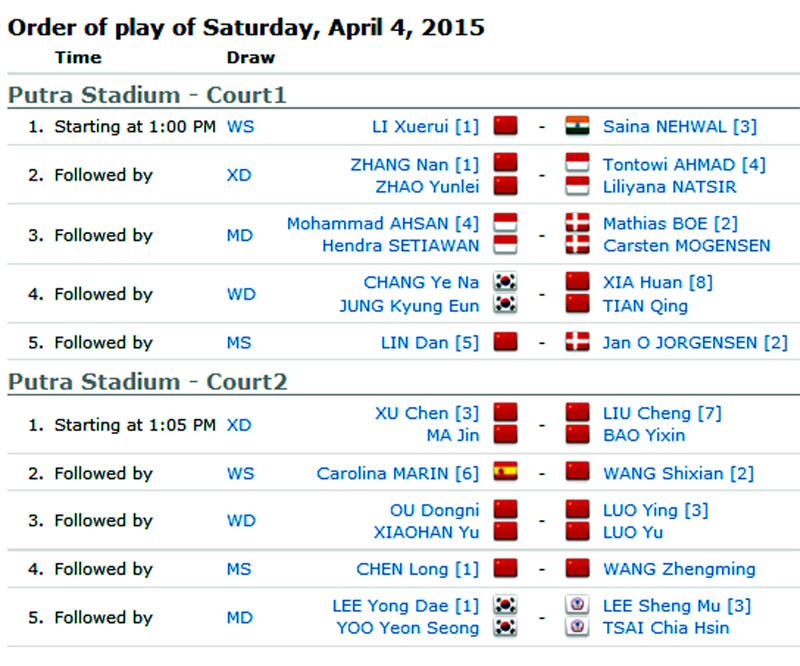Image resolution: width=800 pixels, height=666 pixels.
Task: Select the WS draw link on Court1
Action: (x=240, y=127)
